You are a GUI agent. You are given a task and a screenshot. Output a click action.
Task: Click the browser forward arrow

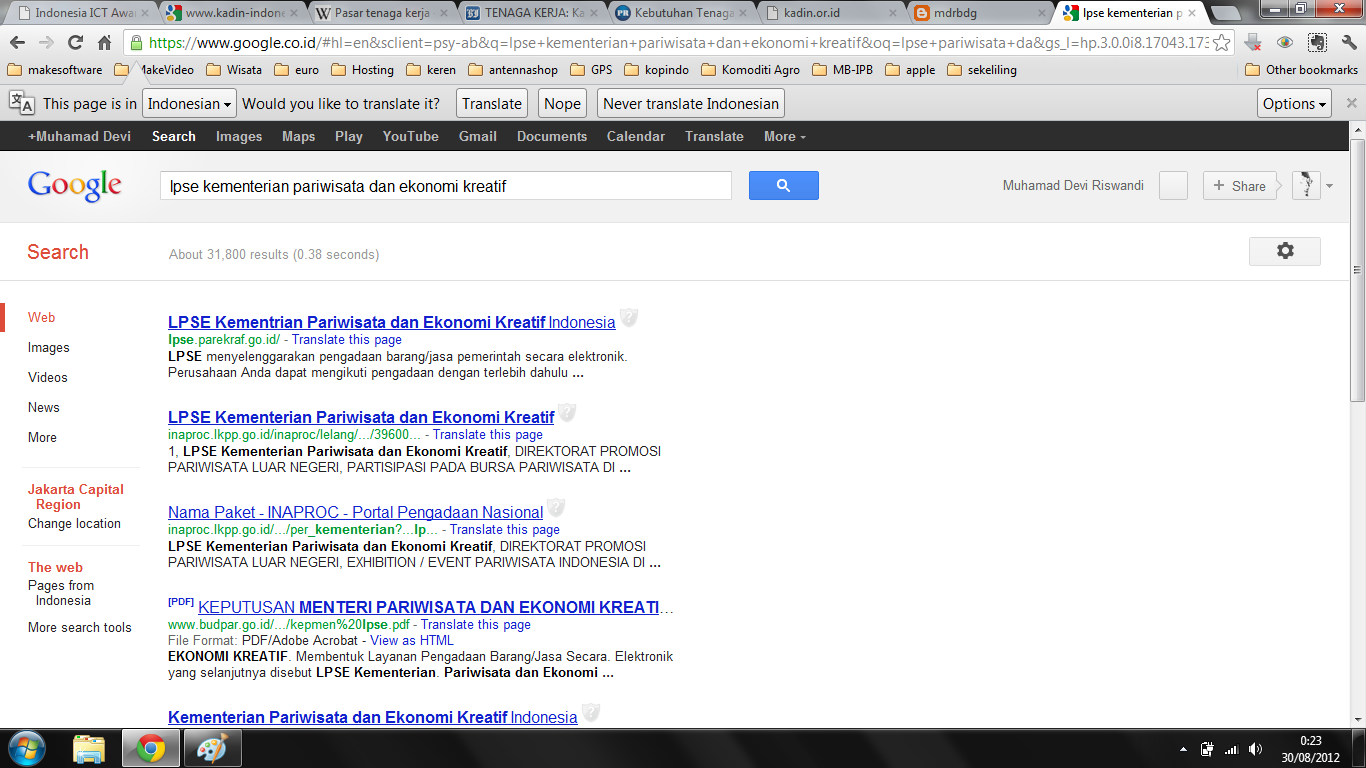coord(46,43)
